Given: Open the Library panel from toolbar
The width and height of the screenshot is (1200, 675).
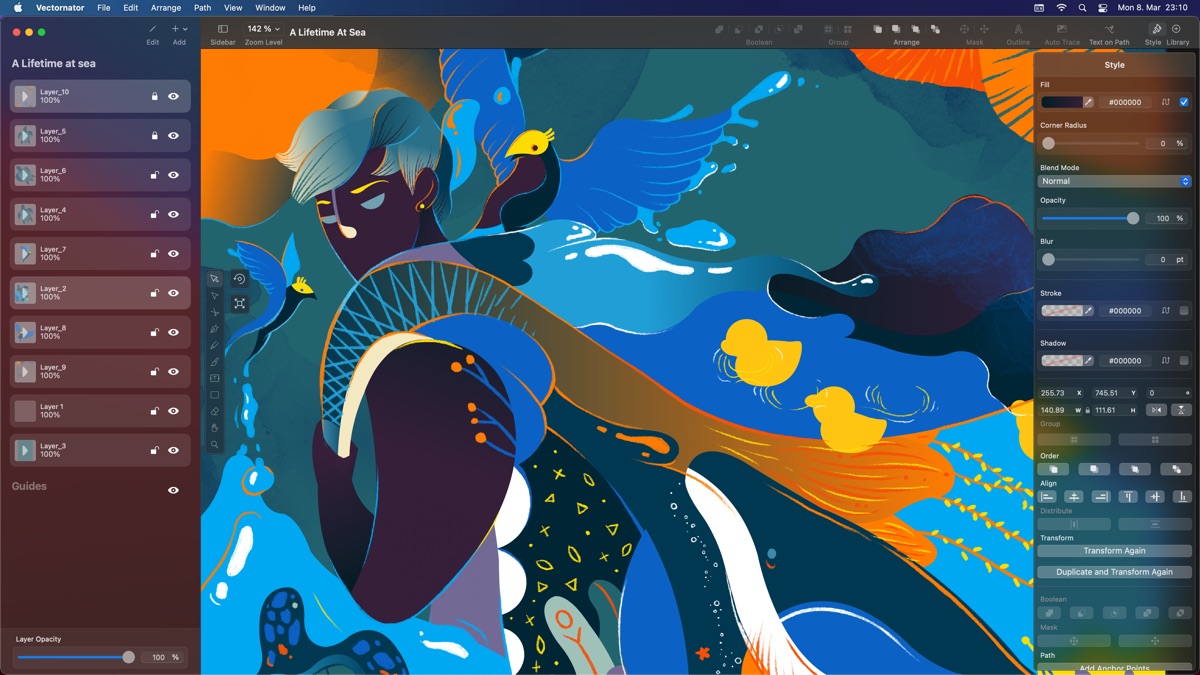Looking at the screenshot, I should coord(1177,30).
